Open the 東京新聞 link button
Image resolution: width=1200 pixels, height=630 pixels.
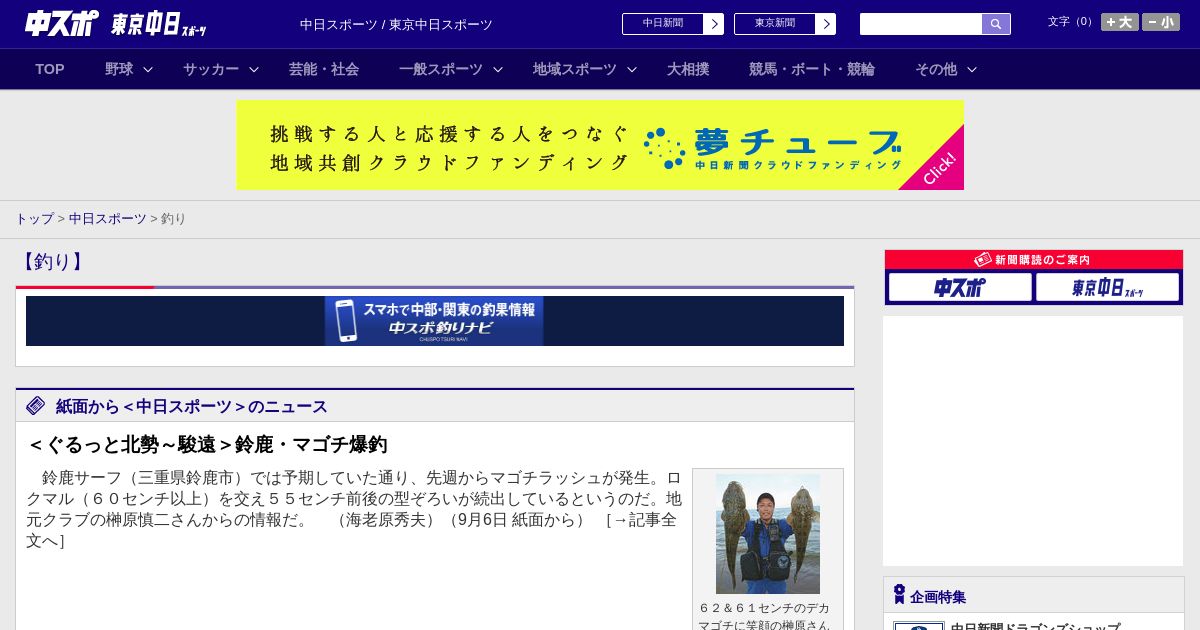click(775, 24)
